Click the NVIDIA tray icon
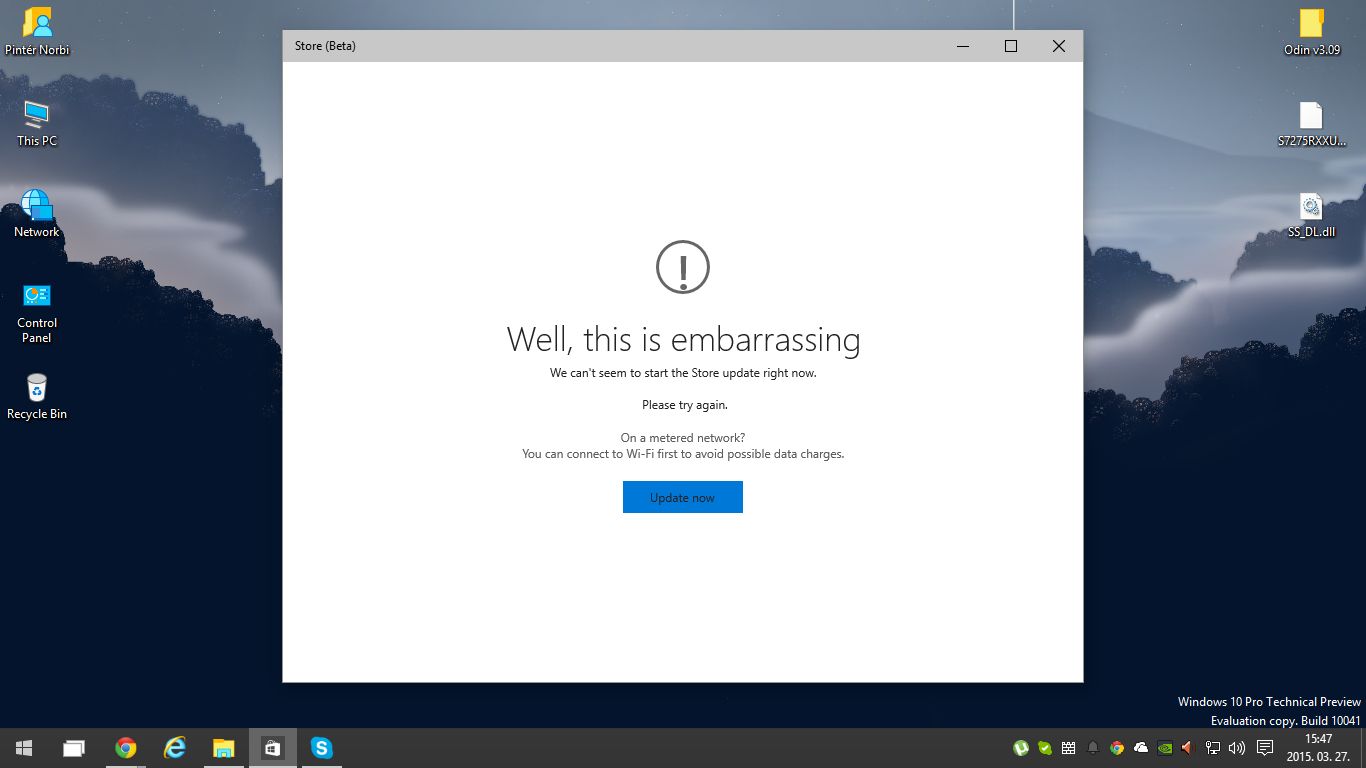 click(x=1165, y=747)
